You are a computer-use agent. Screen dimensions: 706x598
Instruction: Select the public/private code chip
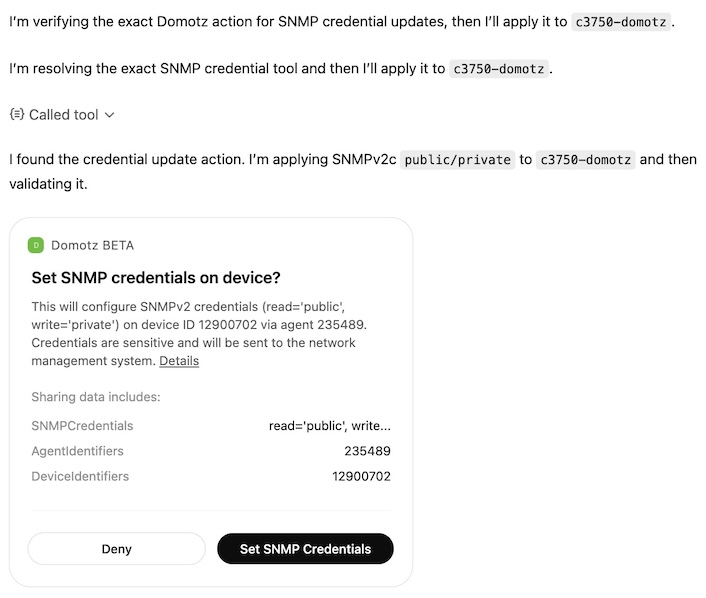coord(458,160)
